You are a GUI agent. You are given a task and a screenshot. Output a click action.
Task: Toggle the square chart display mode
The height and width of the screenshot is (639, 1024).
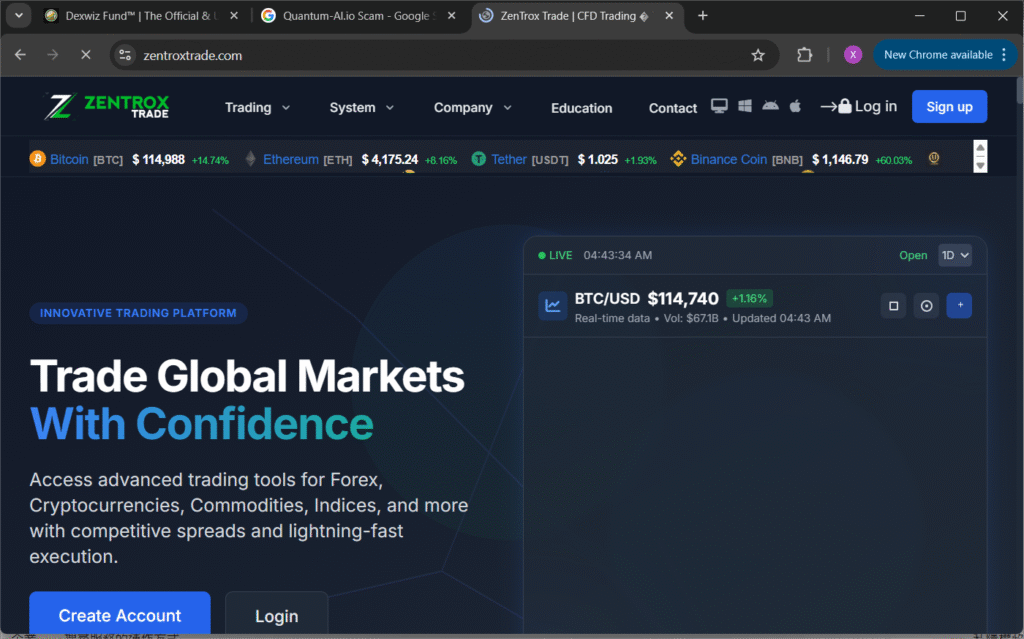(893, 306)
